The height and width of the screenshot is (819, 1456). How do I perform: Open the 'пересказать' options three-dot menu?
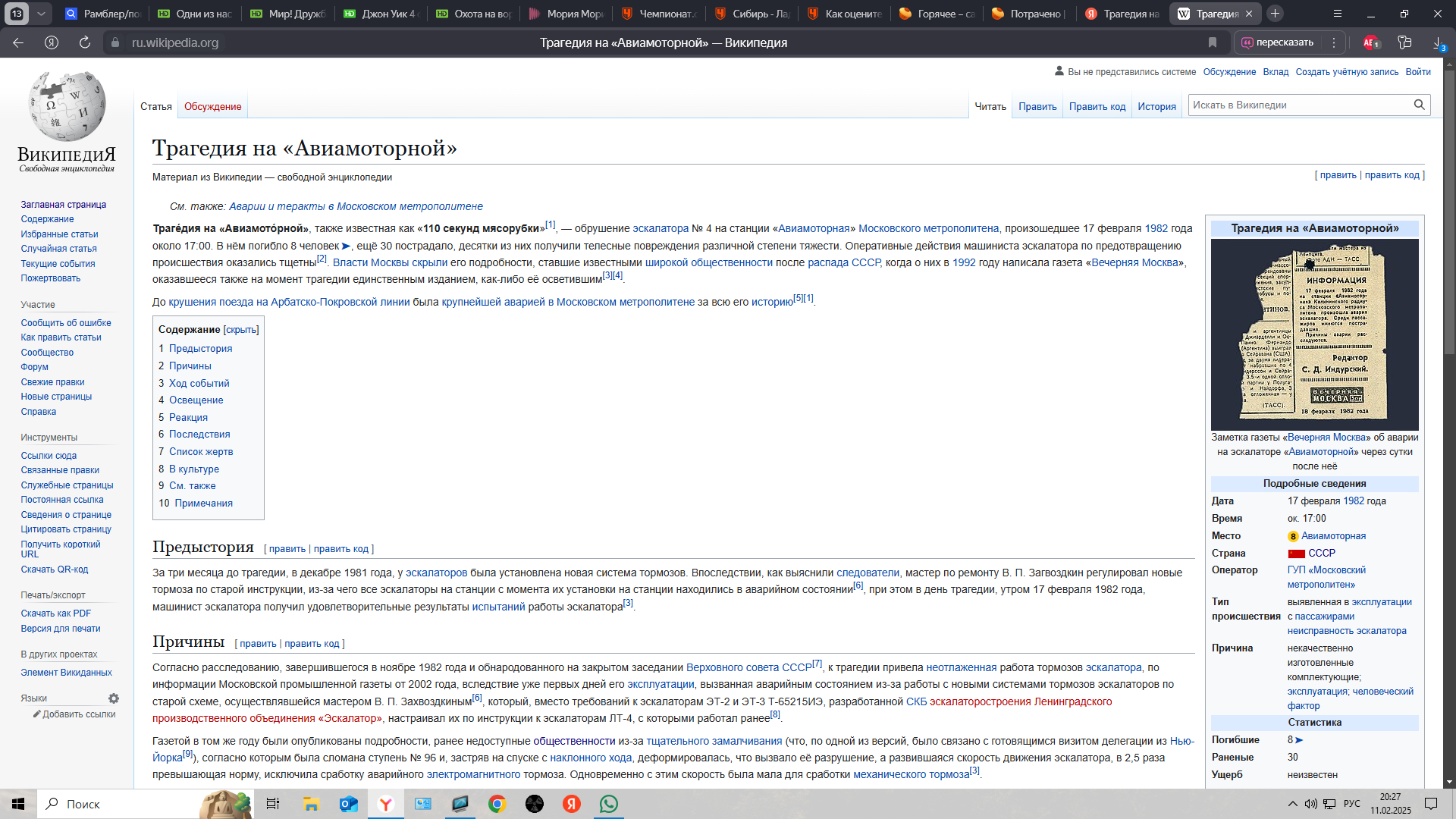coord(1334,42)
